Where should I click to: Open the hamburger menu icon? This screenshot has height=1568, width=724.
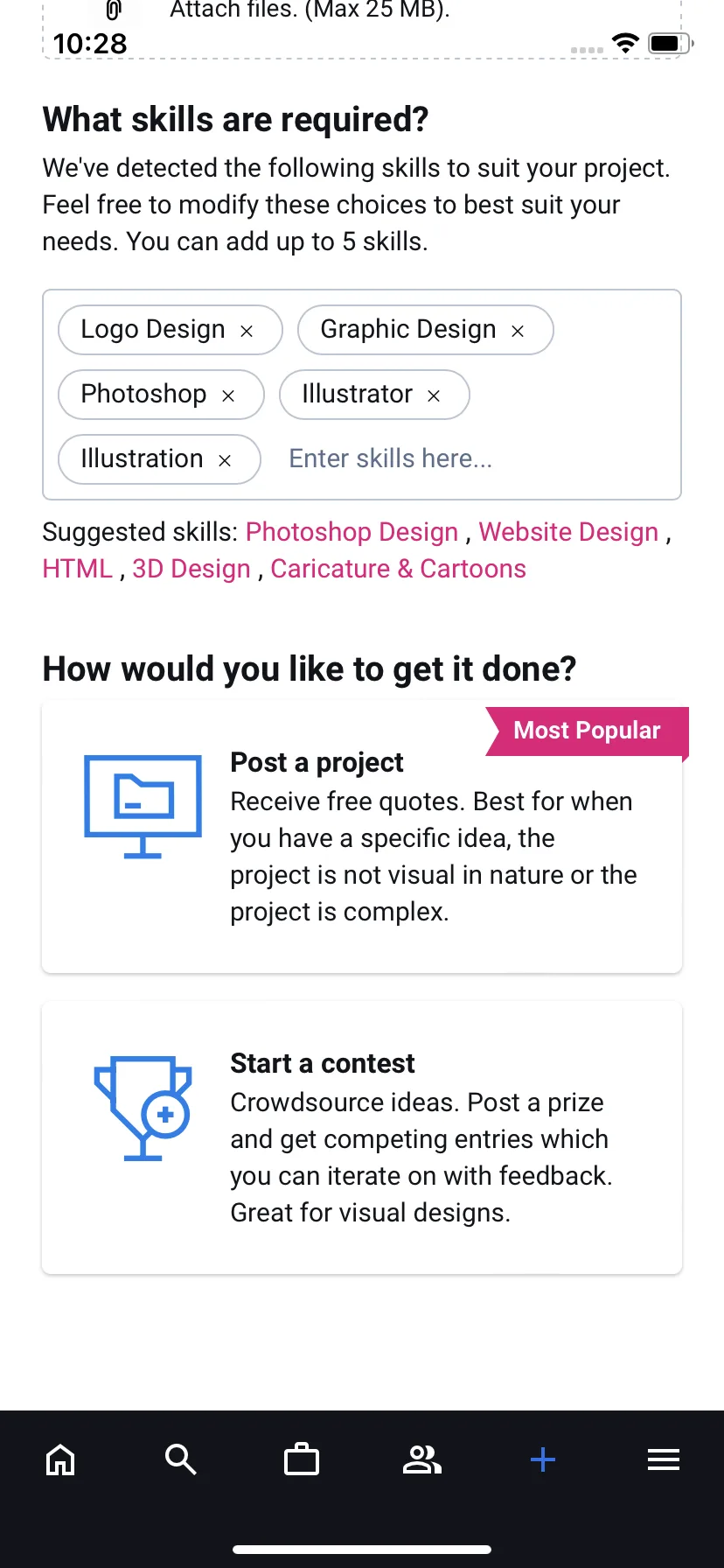(x=664, y=1459)
